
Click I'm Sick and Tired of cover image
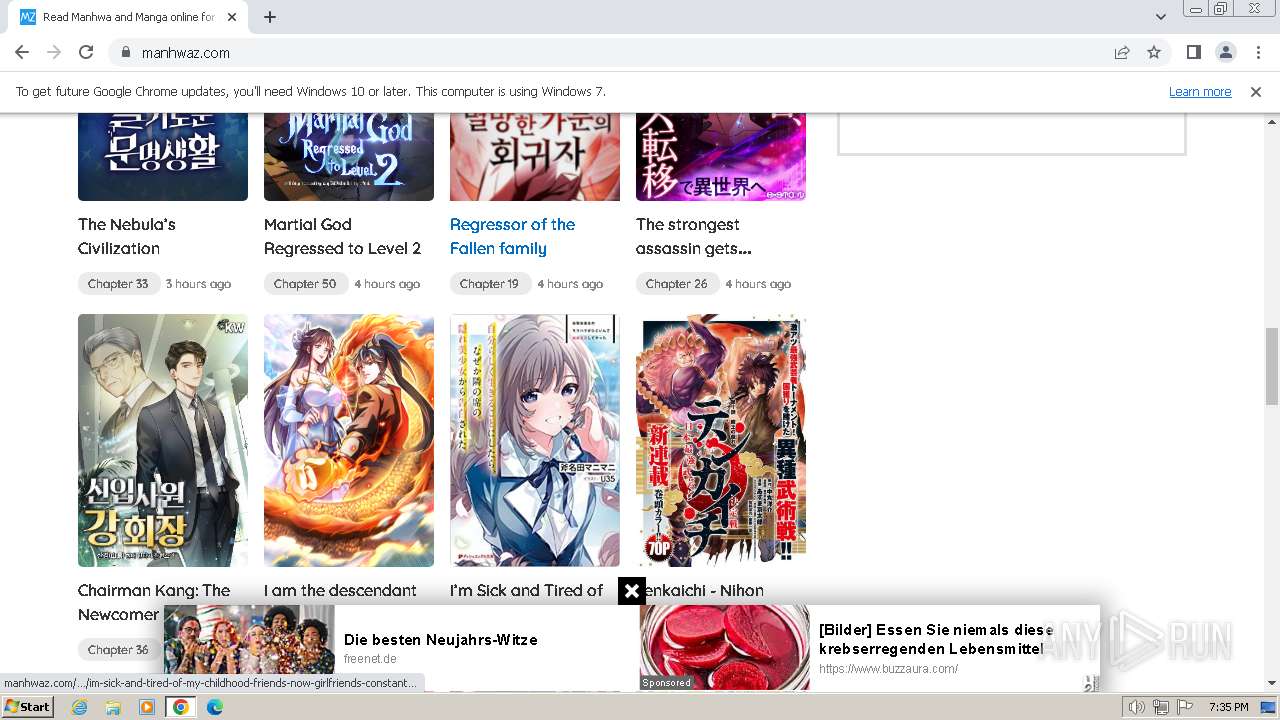[x=535, y=440]
